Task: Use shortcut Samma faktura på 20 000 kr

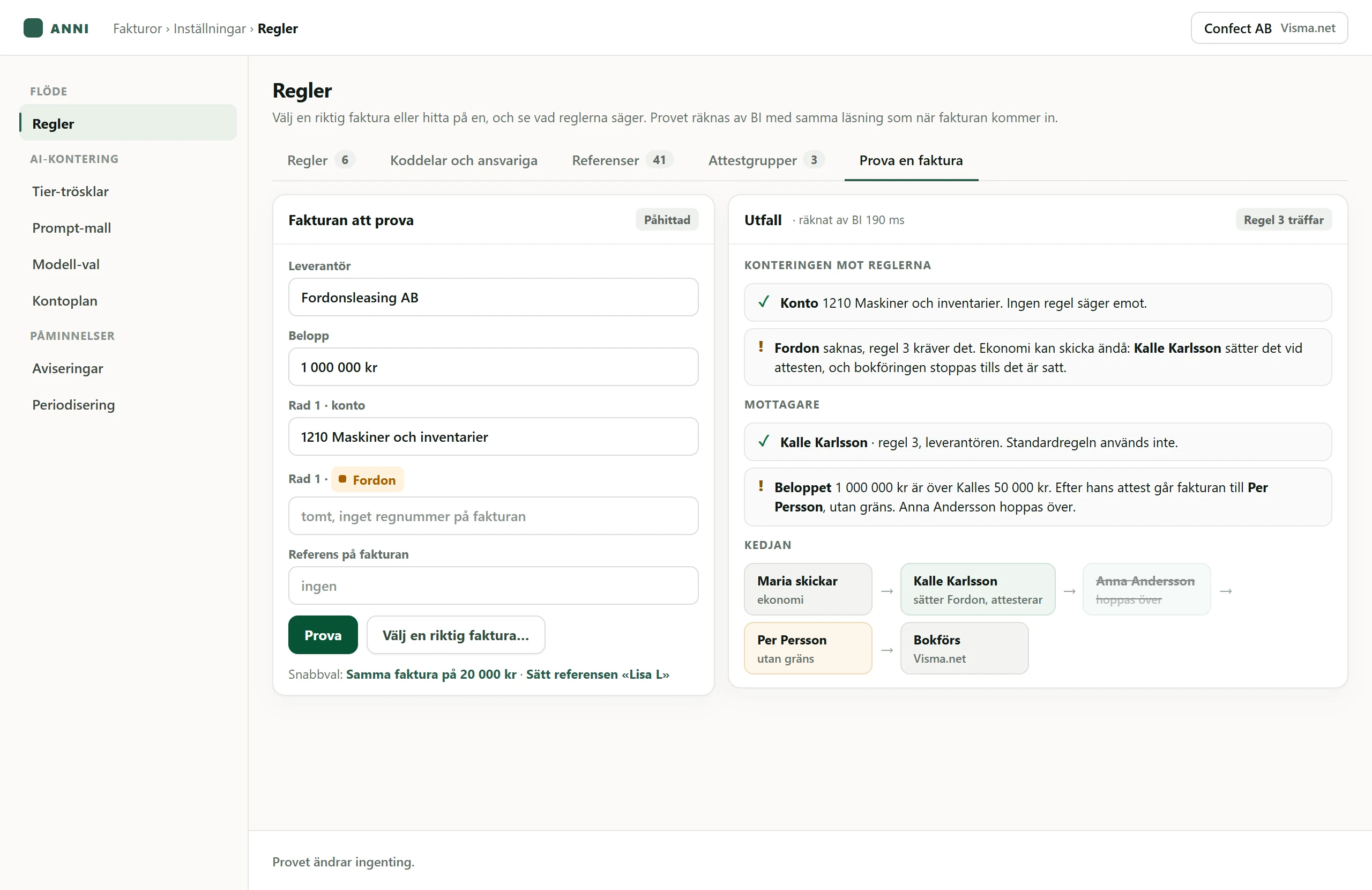Action: 431,674
